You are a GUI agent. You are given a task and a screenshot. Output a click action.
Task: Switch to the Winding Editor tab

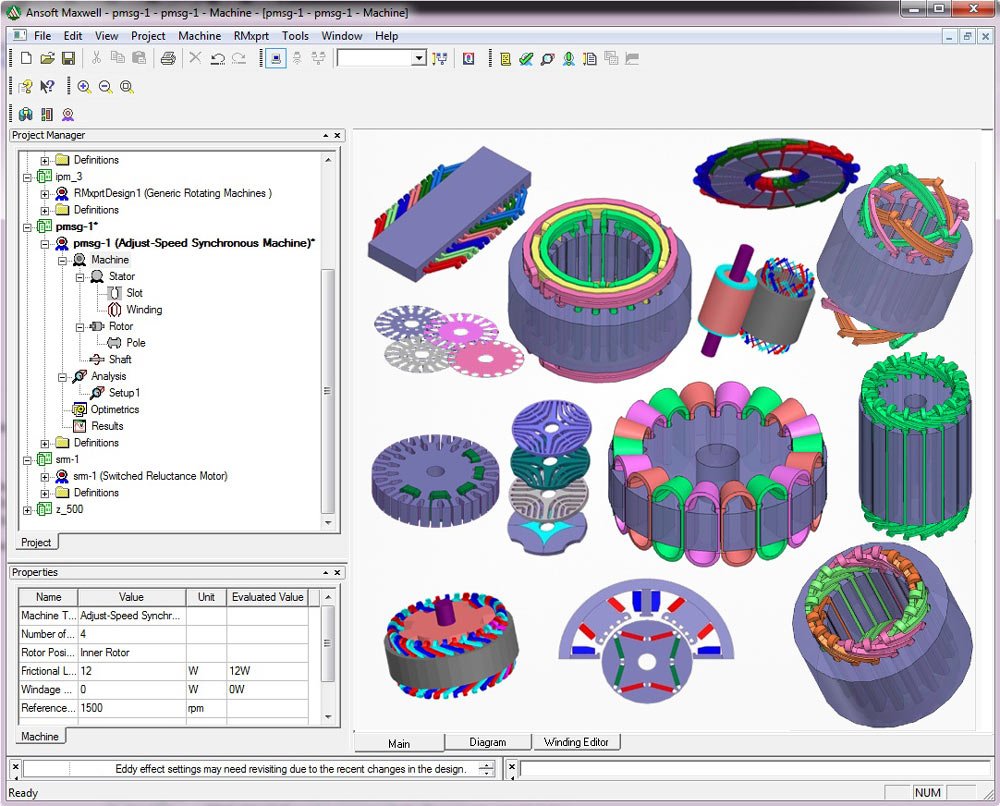576,742
